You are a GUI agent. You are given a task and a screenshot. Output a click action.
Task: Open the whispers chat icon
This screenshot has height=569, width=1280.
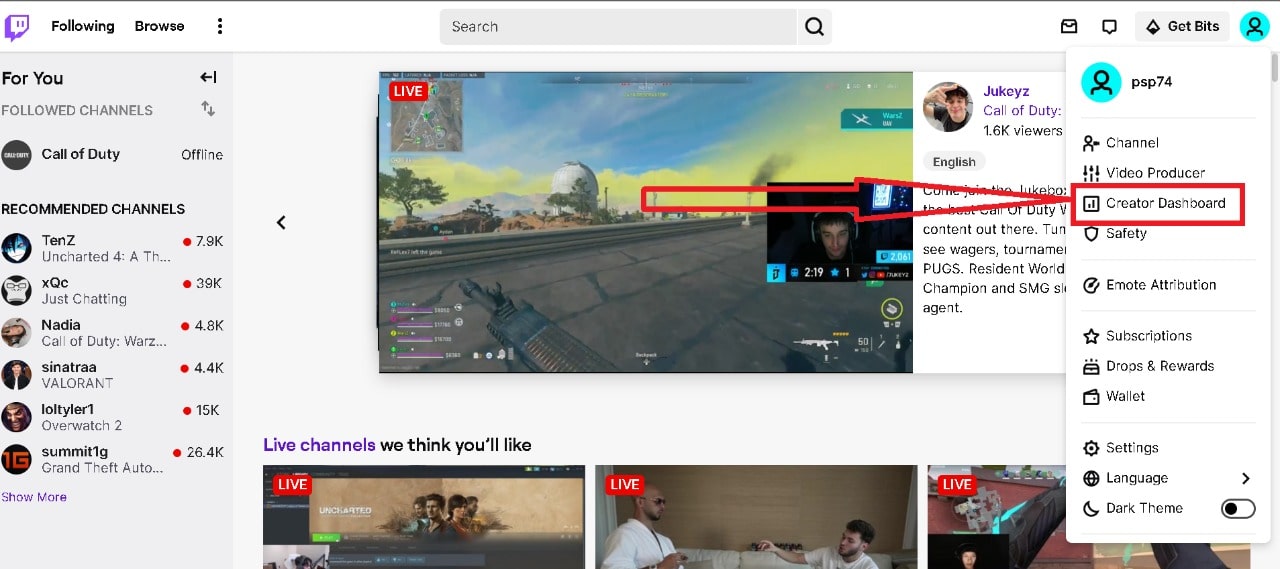pos(1109,27)
